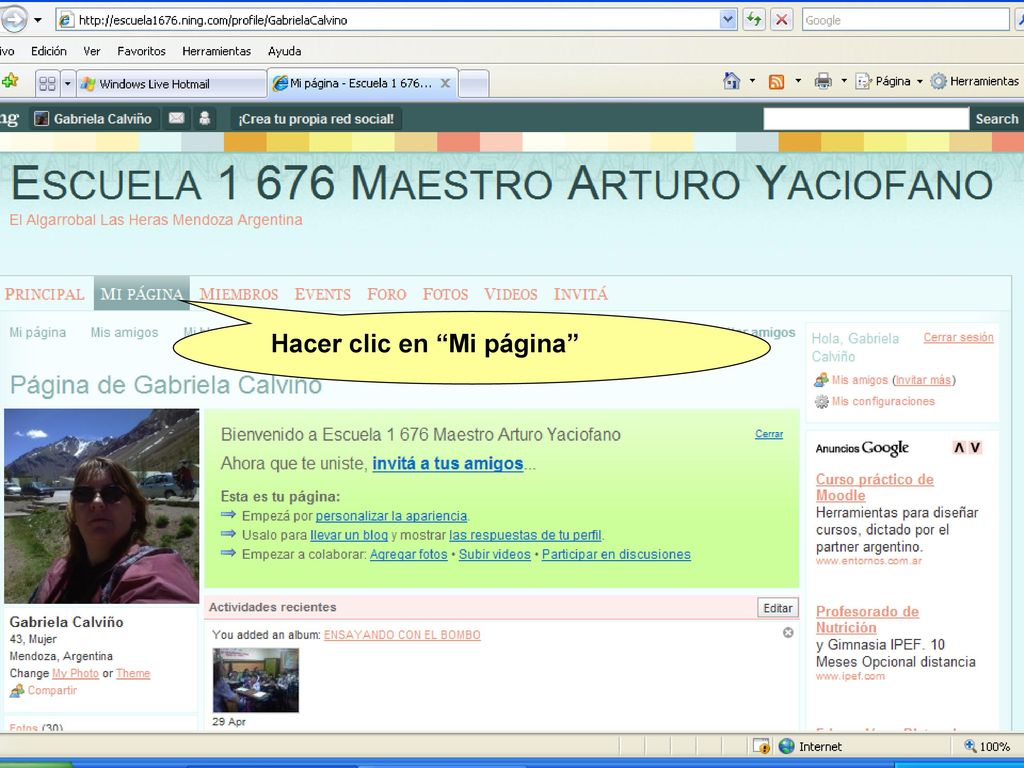Click the Print icon
Image resolution: width=1024 pixels, height=768 pixels.
pyautogui.click(x=823, y=81)
